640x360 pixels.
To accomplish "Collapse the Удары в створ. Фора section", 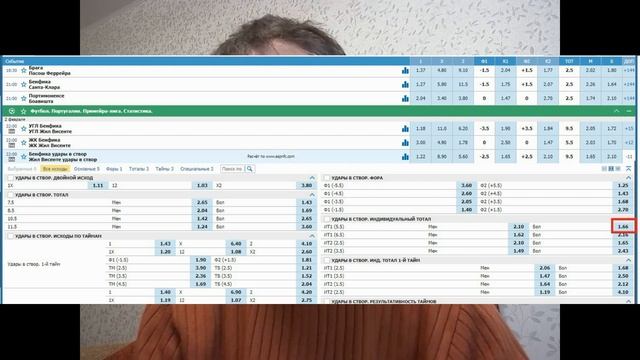I will pyautogui.click(x=629, y=178).
